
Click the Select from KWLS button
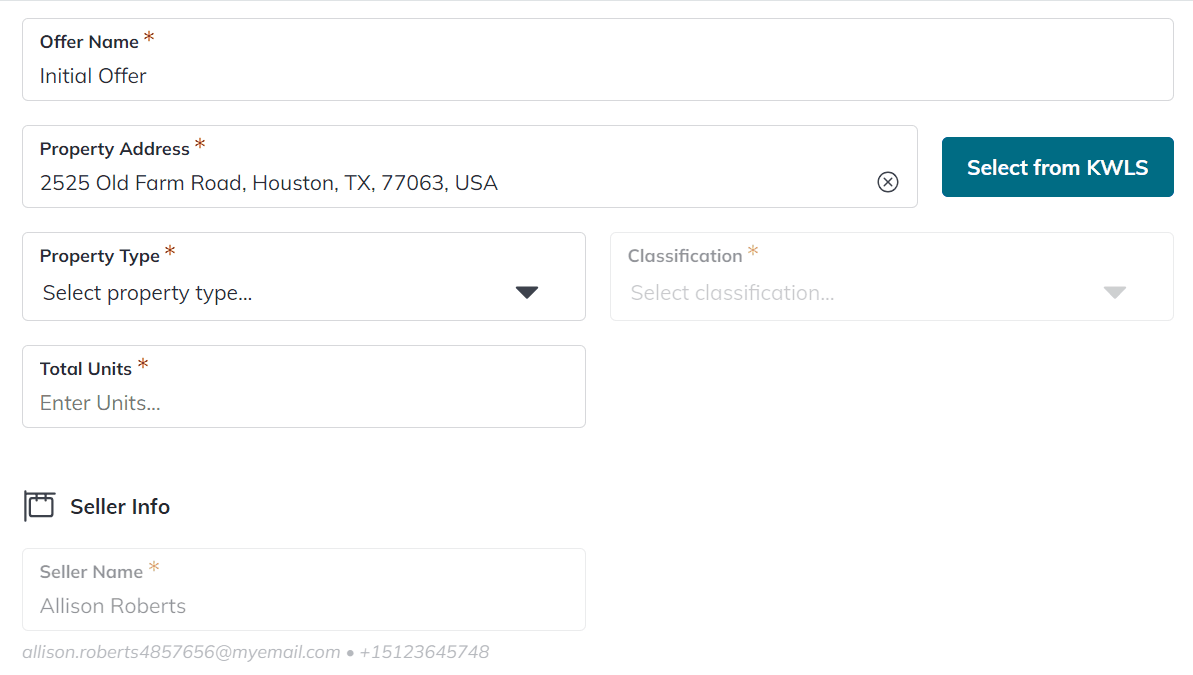1057,167
